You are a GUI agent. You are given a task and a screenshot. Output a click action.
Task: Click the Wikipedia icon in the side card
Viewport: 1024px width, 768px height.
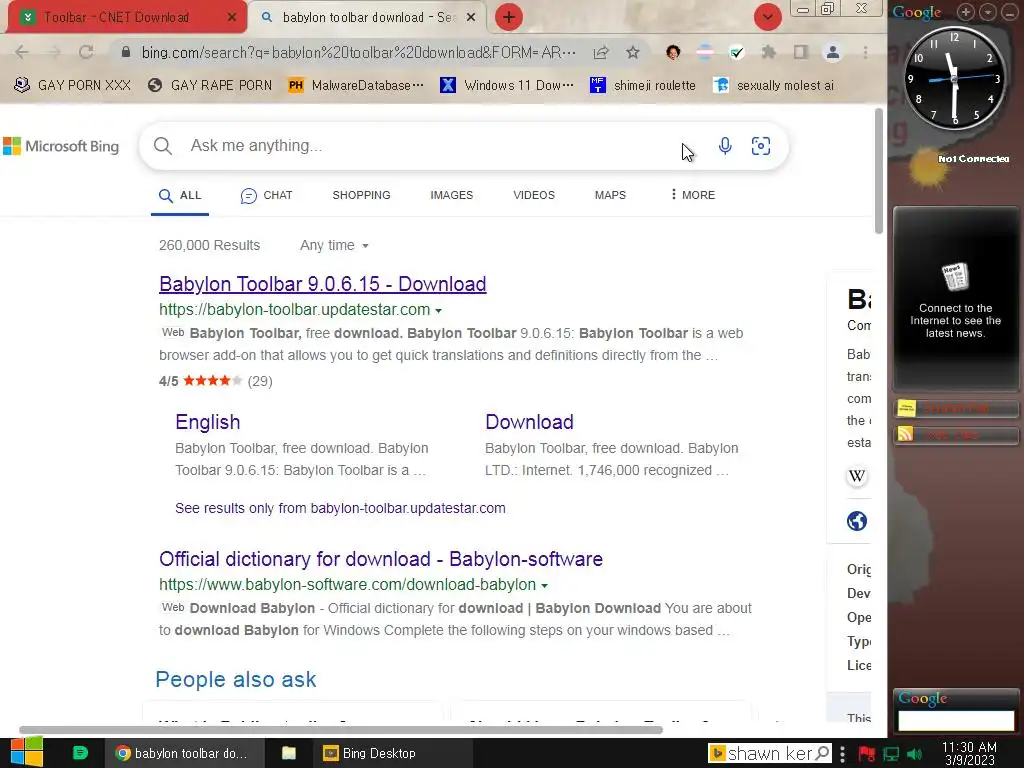pyautogui.click(x=857, y=476)
